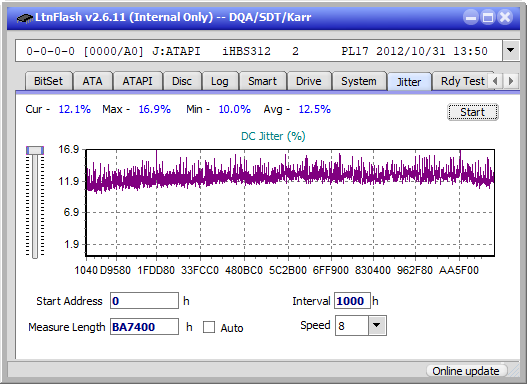The image size is (527, 384).
Task: Close the LtnFlash window
Action: point(505,17)
